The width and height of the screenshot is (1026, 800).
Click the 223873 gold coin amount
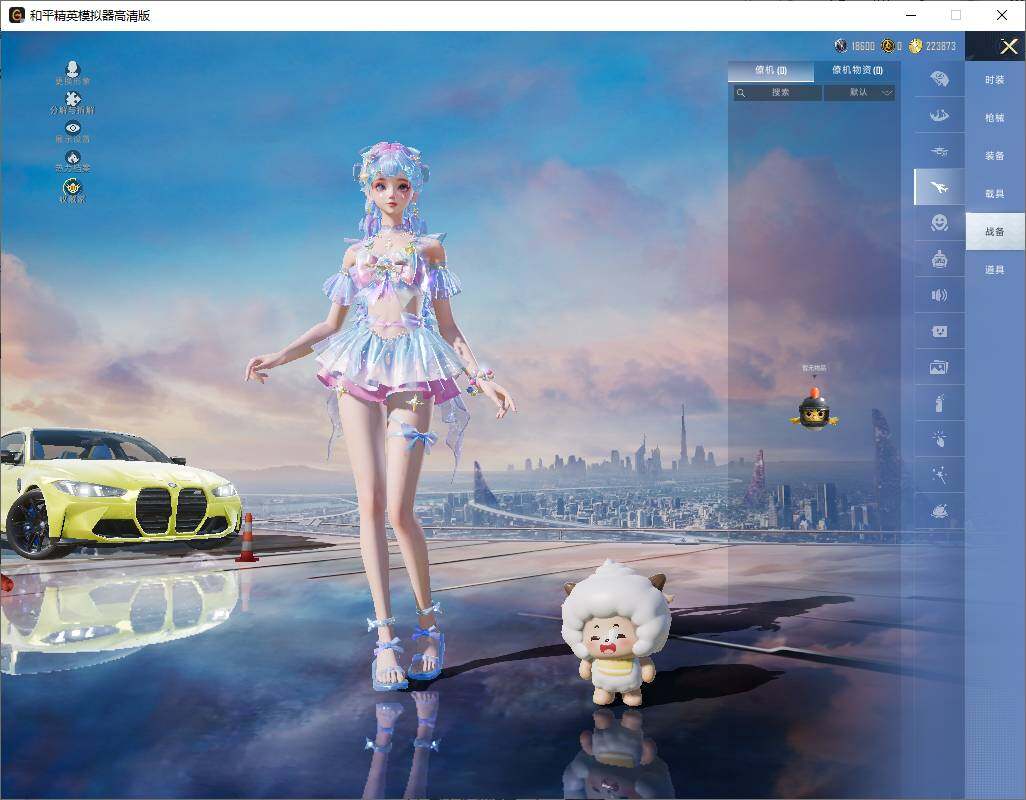tap(940, 46)
